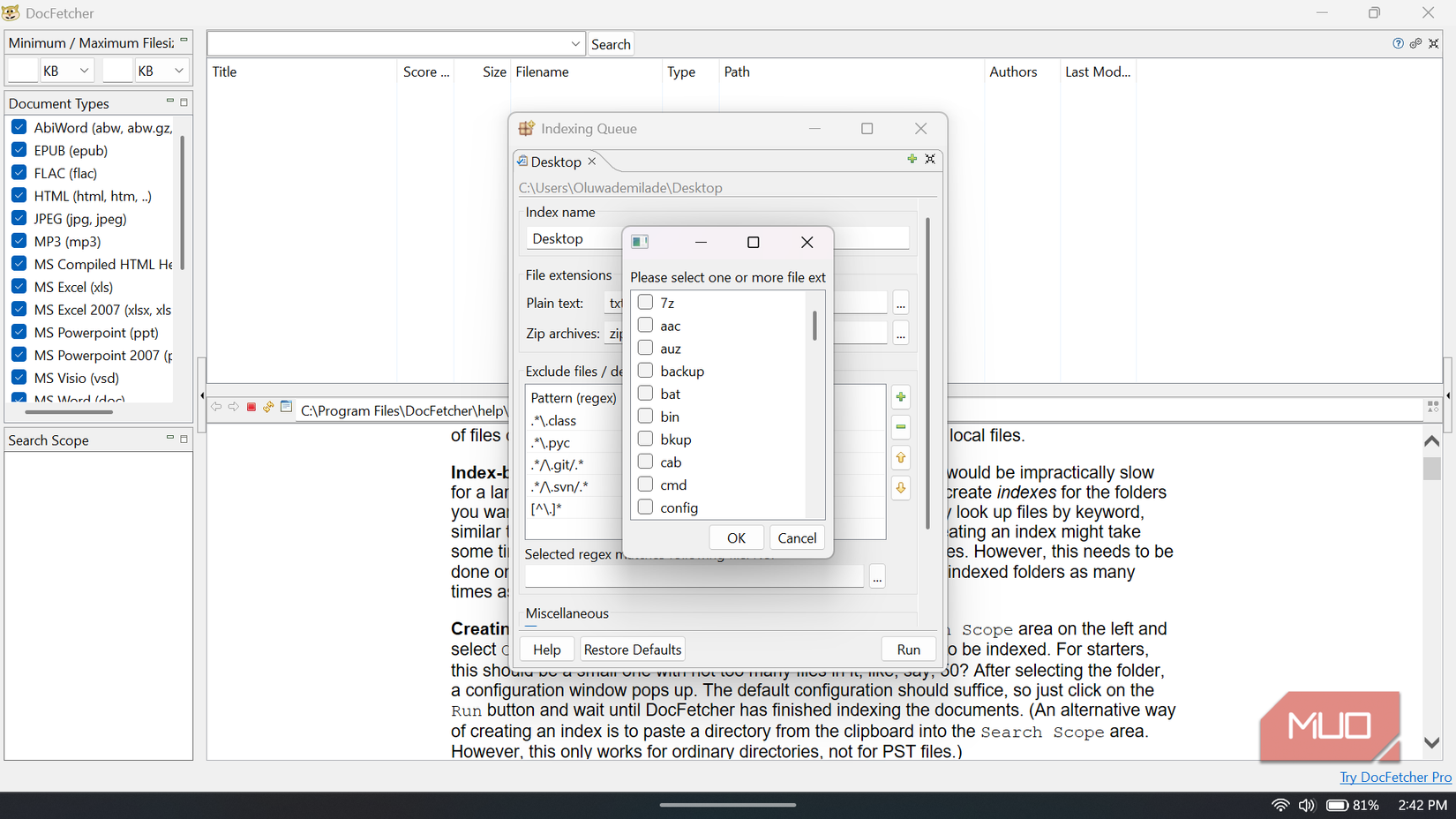Open the help question-mark icon at top right
Screen dimensions: 1456x819
coord(1398,43)
